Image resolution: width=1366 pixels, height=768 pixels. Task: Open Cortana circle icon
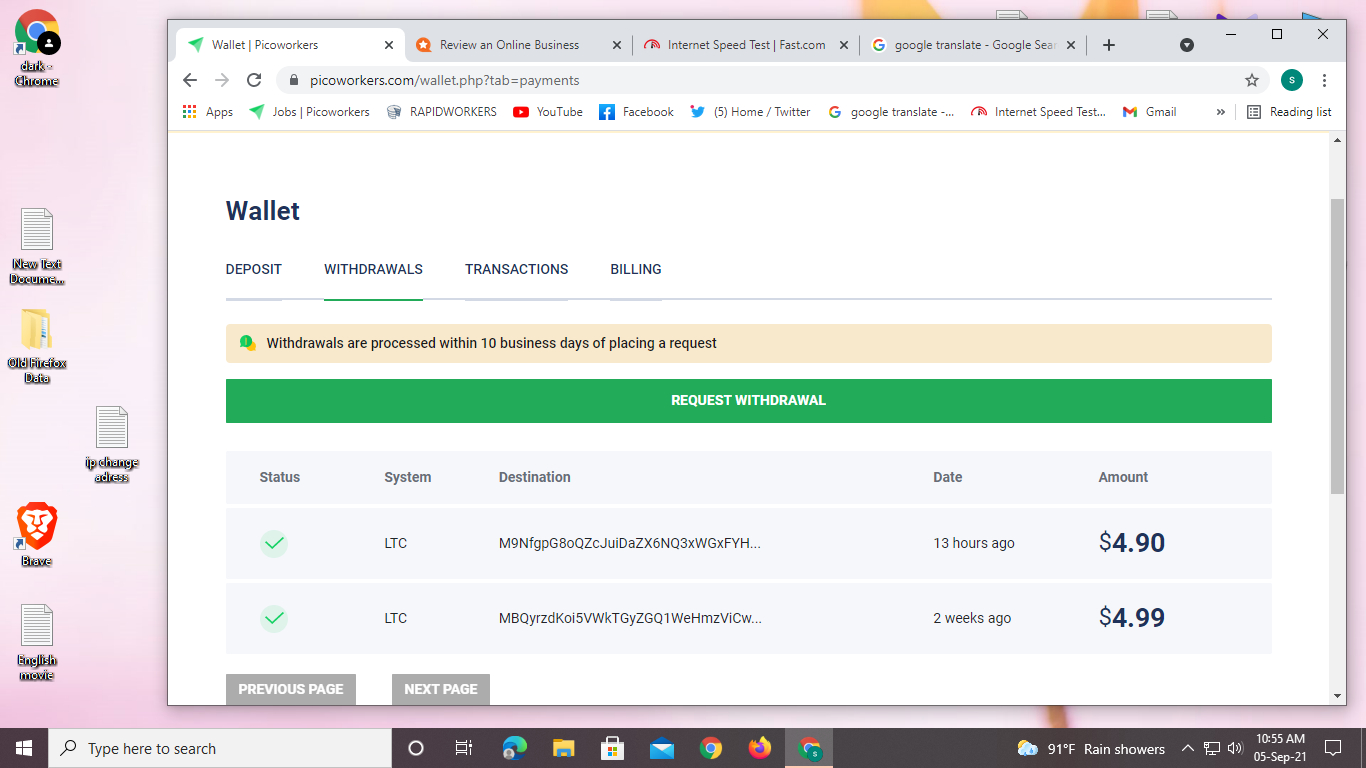pyautogui.click(x=416, y=748)
